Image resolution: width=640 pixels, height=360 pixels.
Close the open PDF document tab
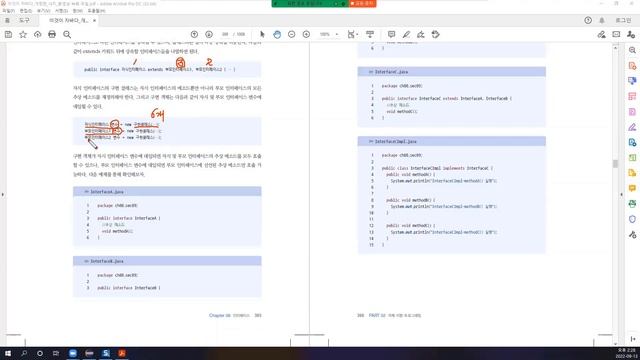(94, 20)
